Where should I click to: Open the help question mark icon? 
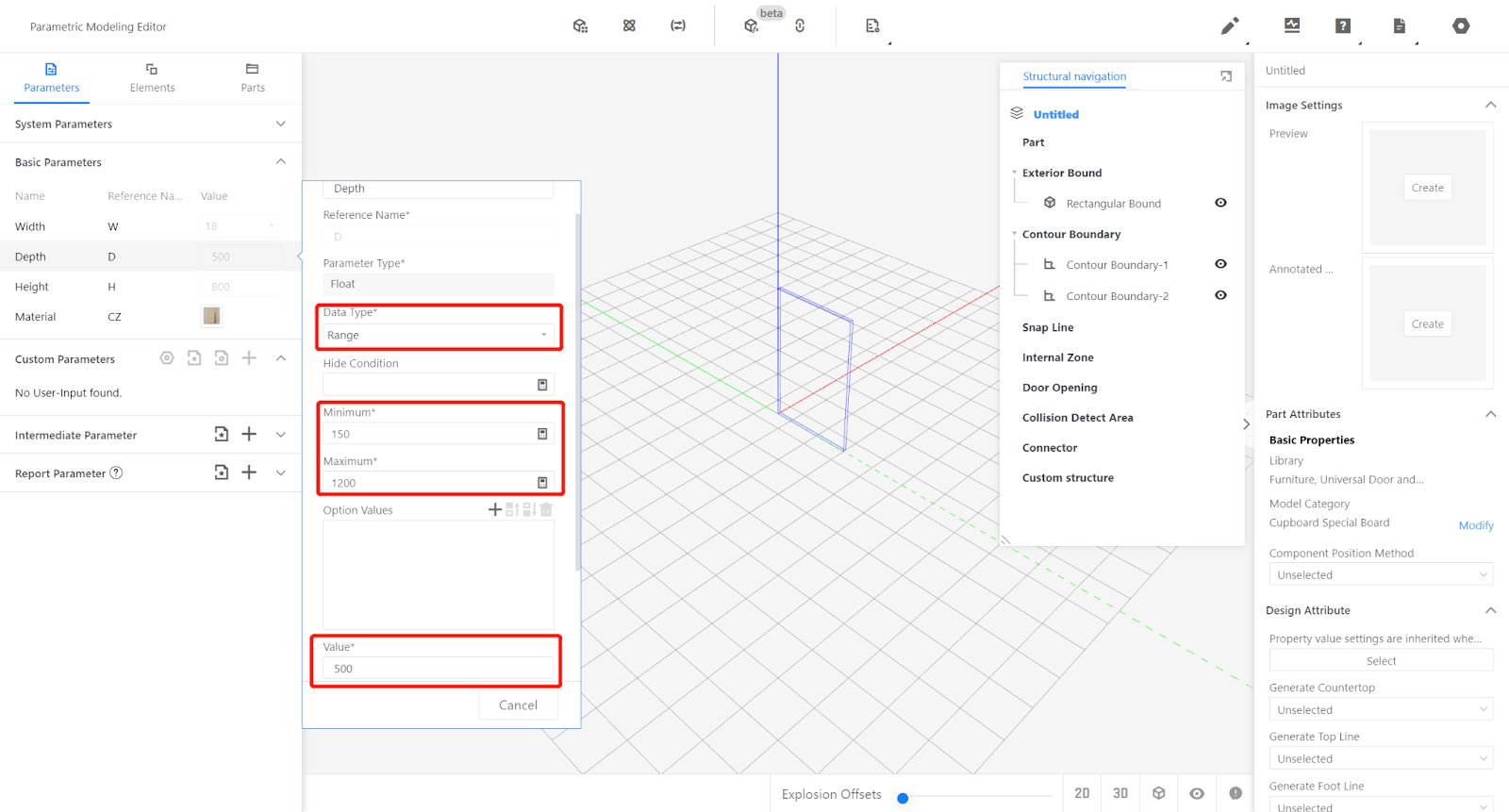(x=1343, y=26)
